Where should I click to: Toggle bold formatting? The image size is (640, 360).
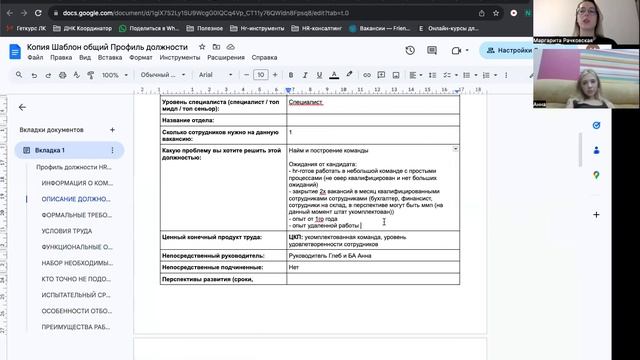click(x=291, y=75)
